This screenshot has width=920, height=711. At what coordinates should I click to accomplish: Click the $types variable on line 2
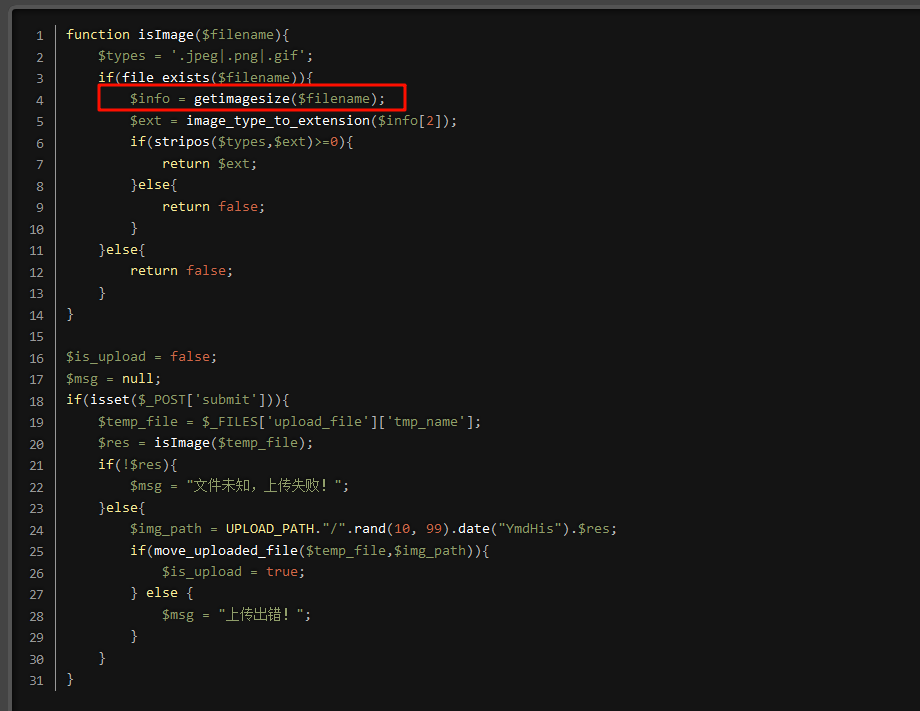point(121,56)
